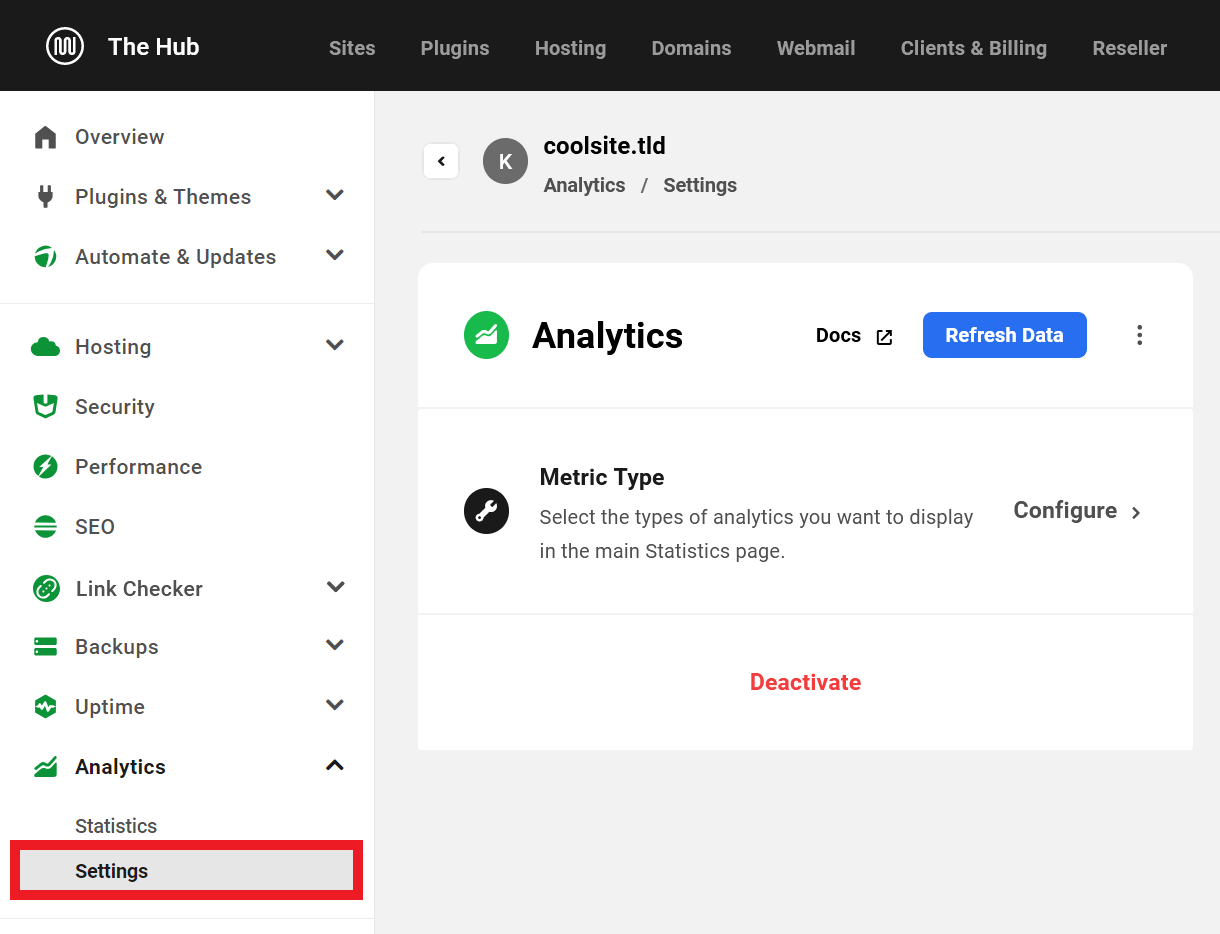The image size is (1220, 934).
Task: Collapse the Analytics section chevron
Action: pyautogui.click(x=335, y=765)
